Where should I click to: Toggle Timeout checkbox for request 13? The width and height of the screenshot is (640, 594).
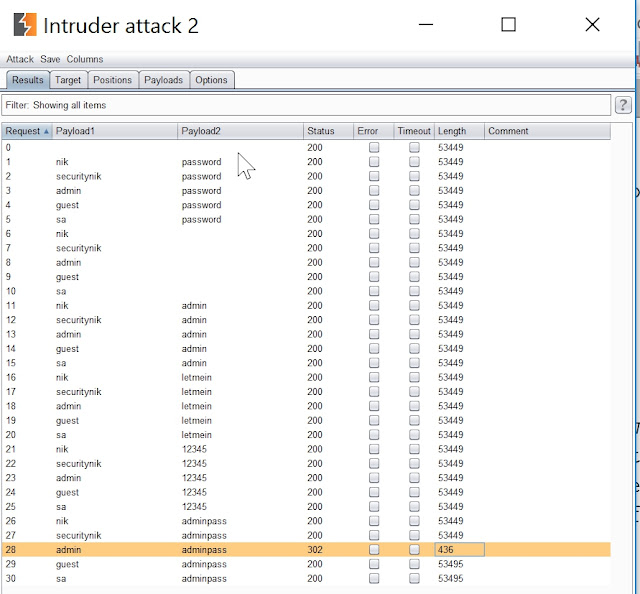[x=414, y=334]
